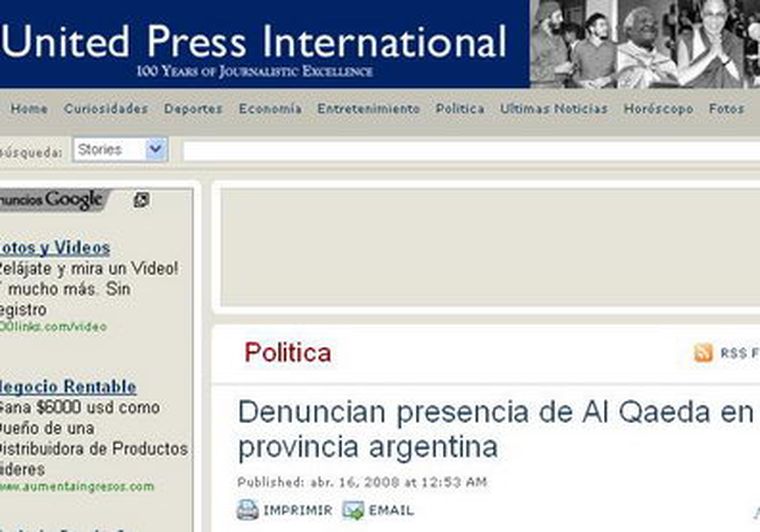The image size is (760, 532).
Task: Click the header photo collage
Action: (x=645, y=44)
